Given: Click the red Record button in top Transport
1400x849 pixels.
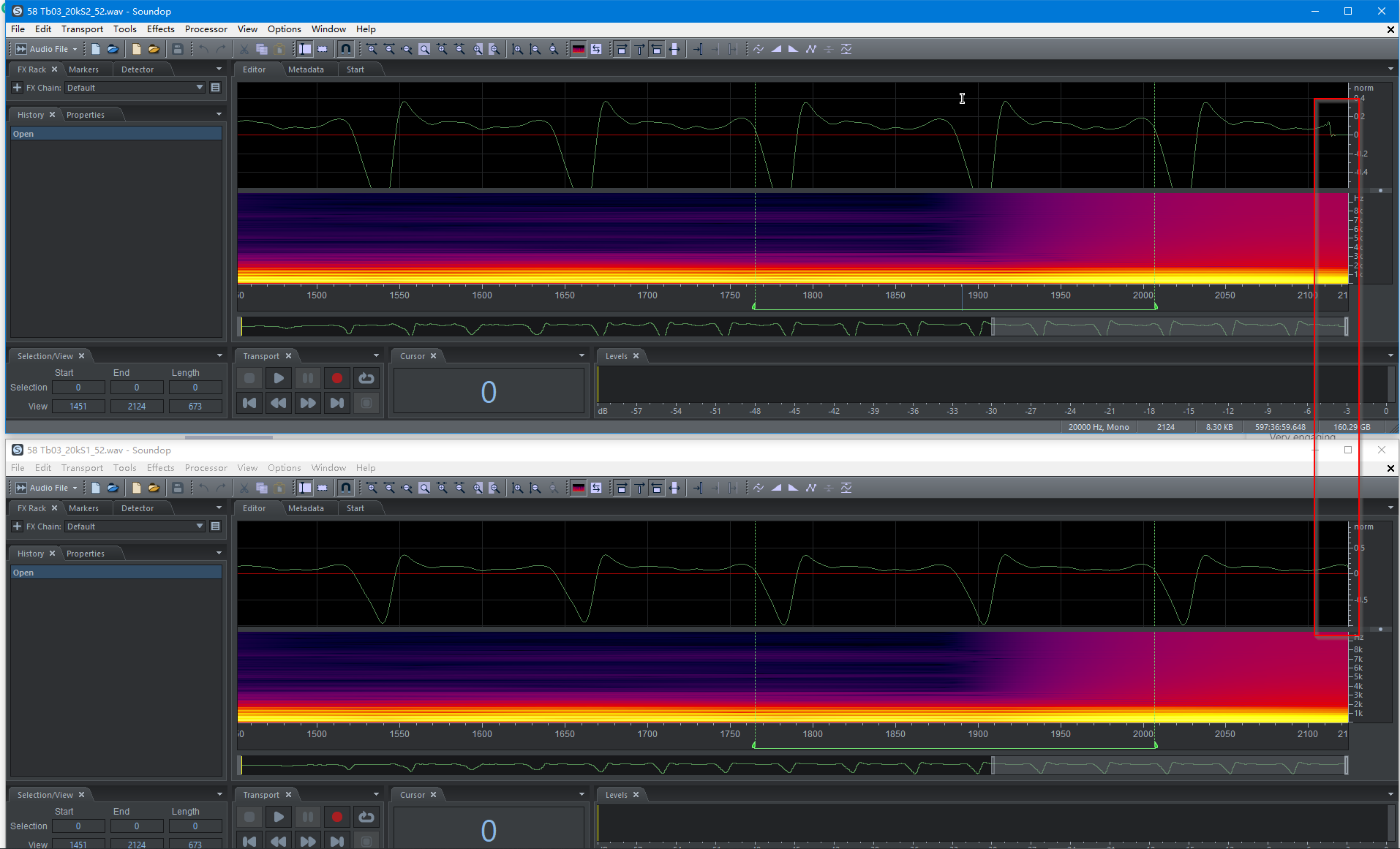Looking at the screenshot, I should 336,378.
